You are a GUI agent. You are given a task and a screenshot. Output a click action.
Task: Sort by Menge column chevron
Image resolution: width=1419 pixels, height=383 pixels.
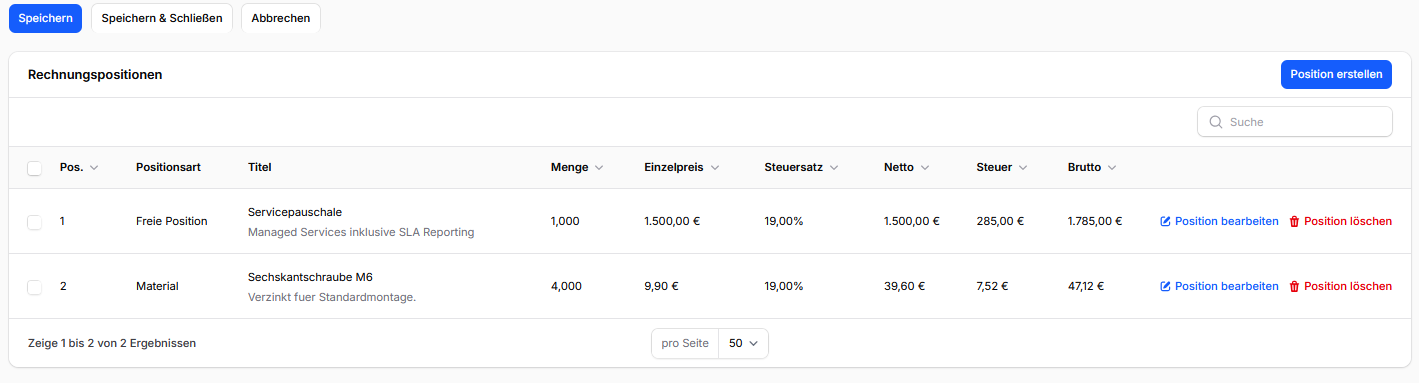coord(599,168)
